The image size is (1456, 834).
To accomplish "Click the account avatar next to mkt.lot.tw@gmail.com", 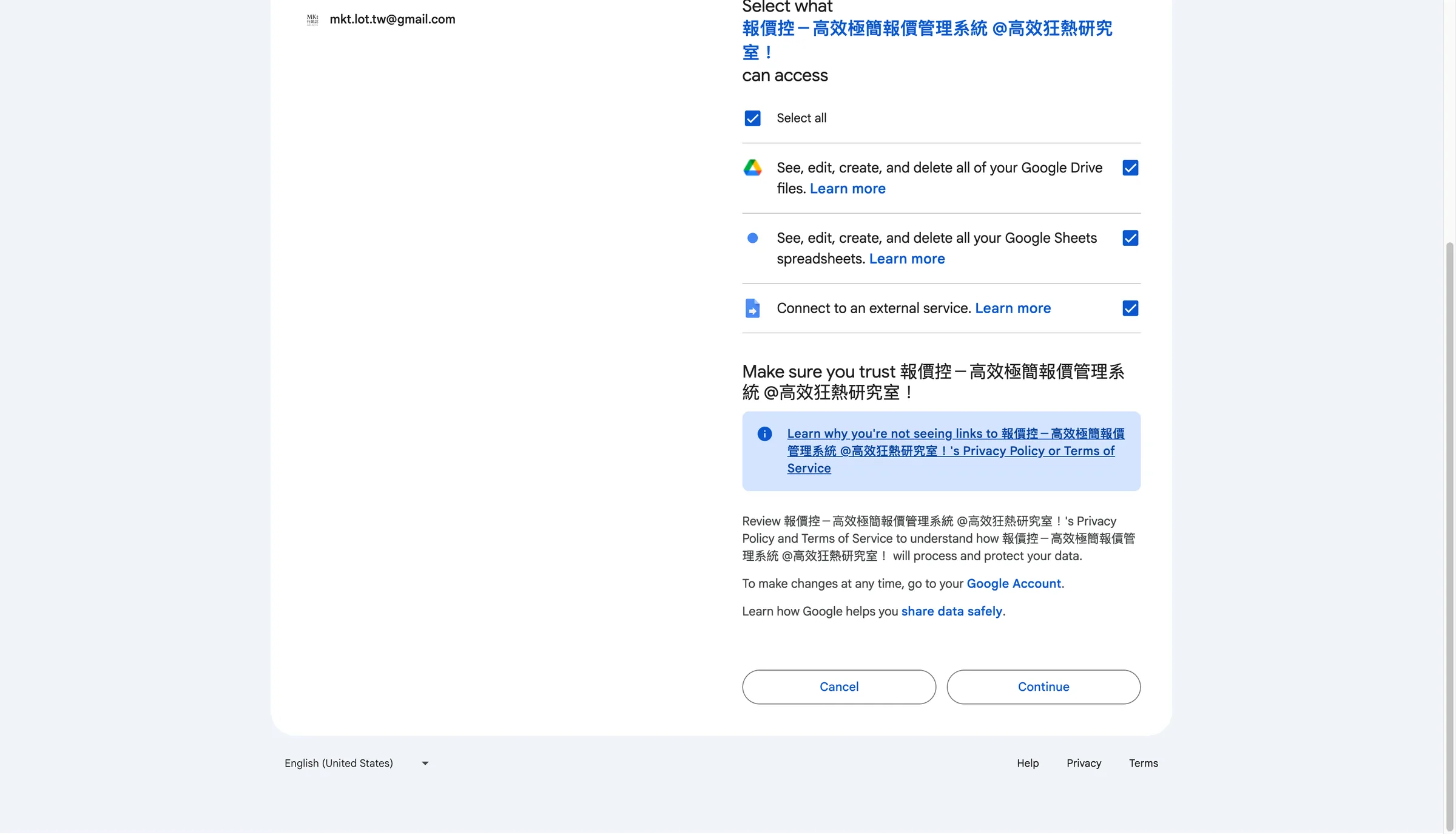I will tap(312, 19).
